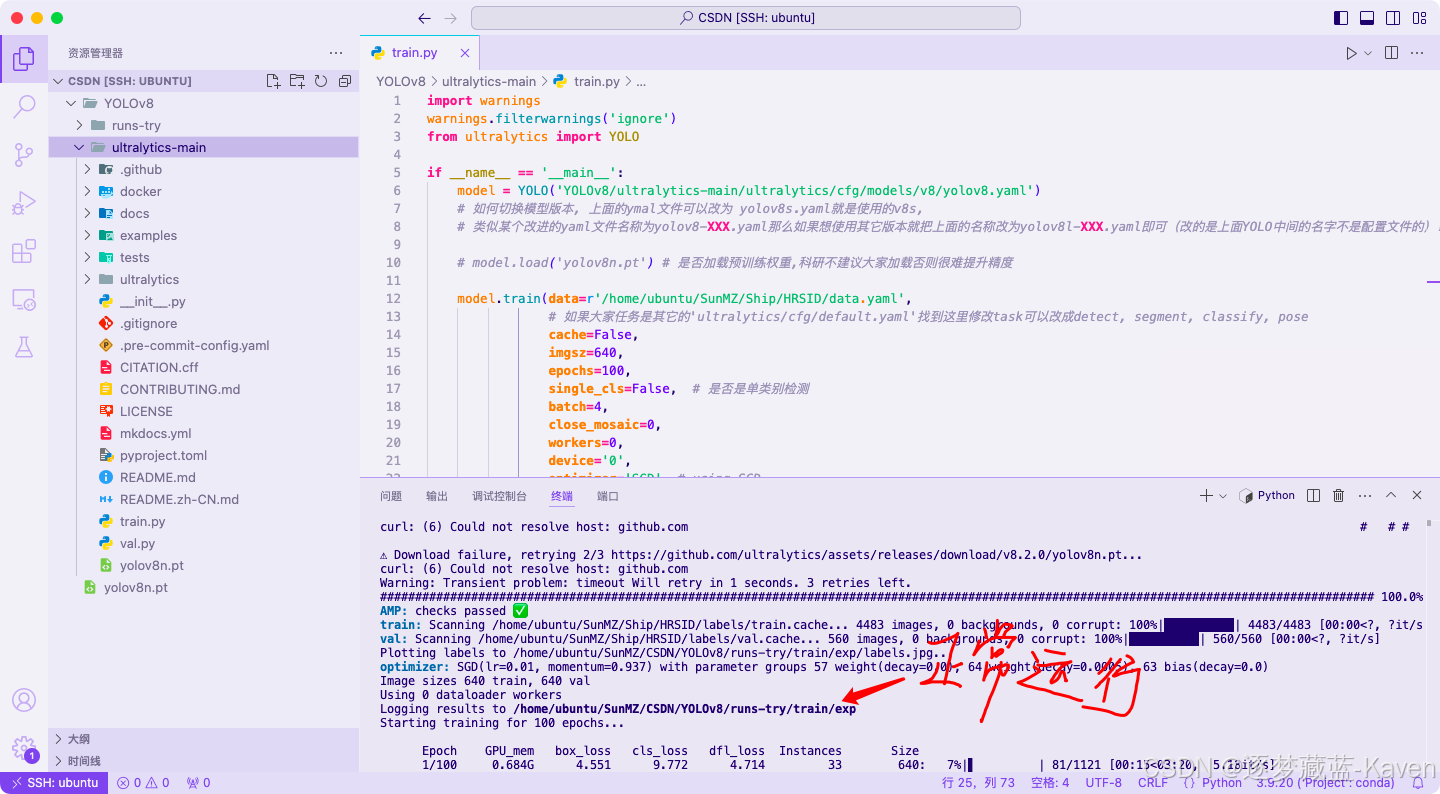Switch to the 问题 problems tab

coord(391,496)
